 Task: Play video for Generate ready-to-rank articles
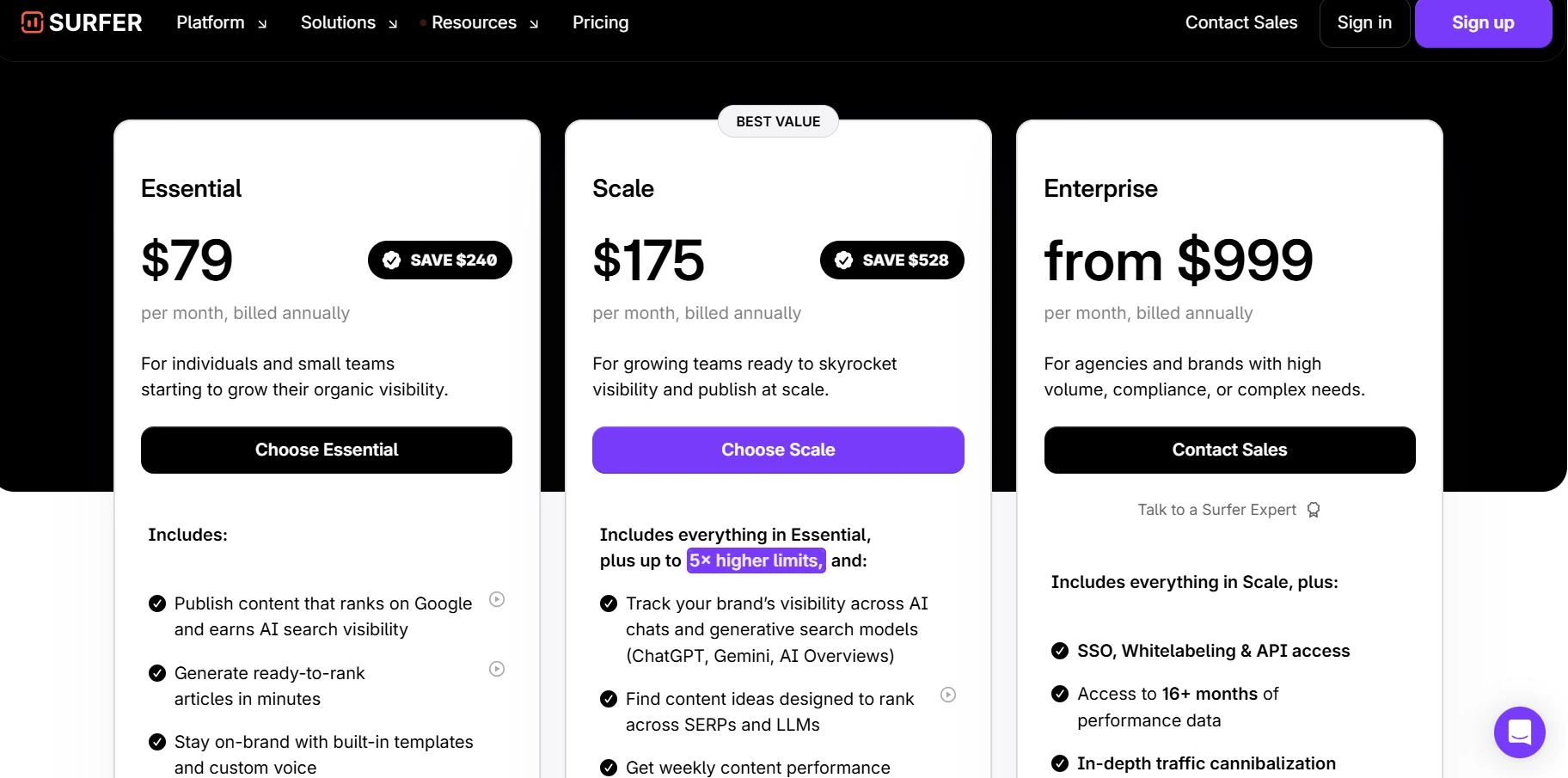tap(497, 669)
